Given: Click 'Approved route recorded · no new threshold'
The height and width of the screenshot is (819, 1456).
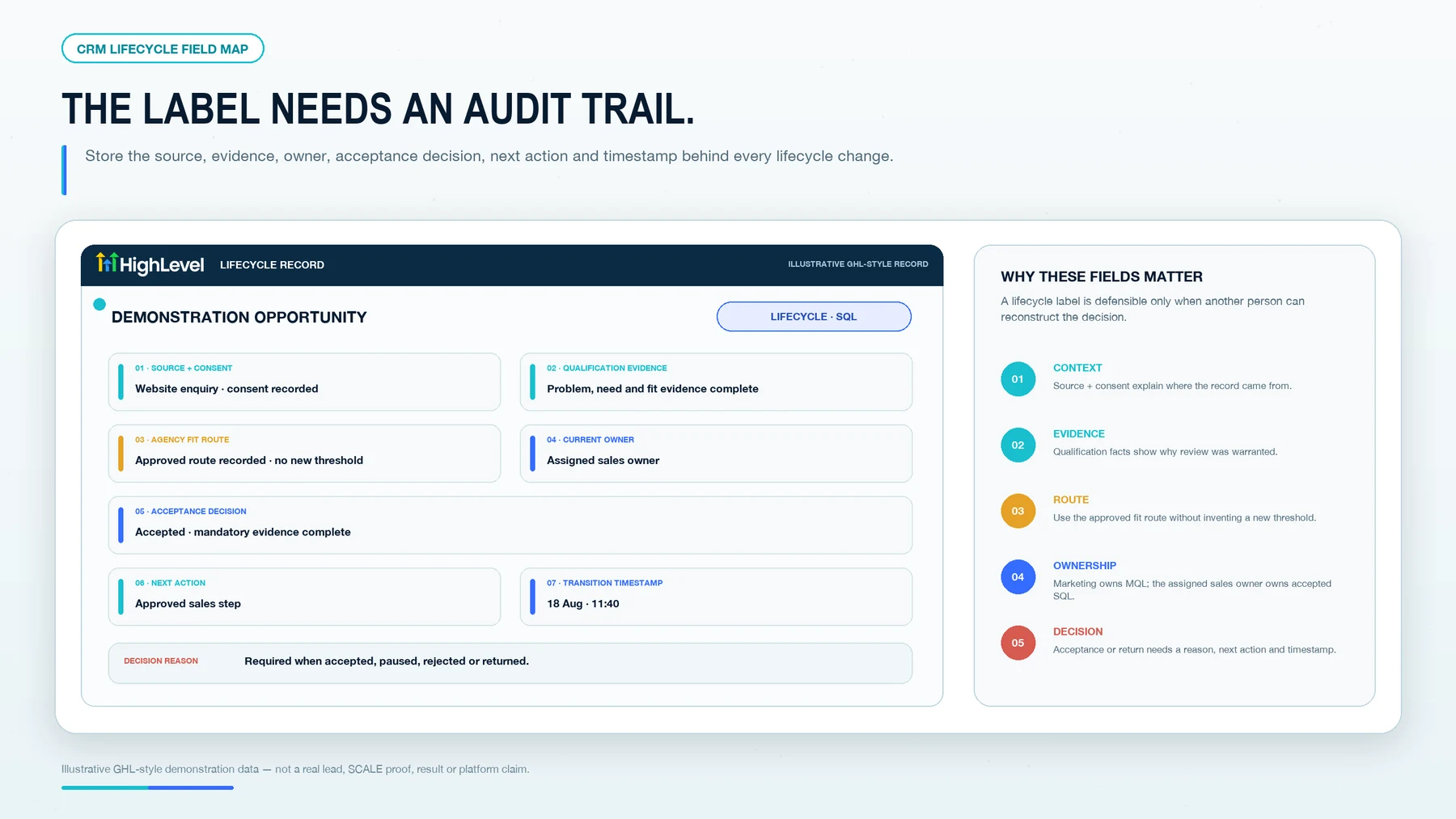Looking at the screenshot, I should (x=249, y=461).
